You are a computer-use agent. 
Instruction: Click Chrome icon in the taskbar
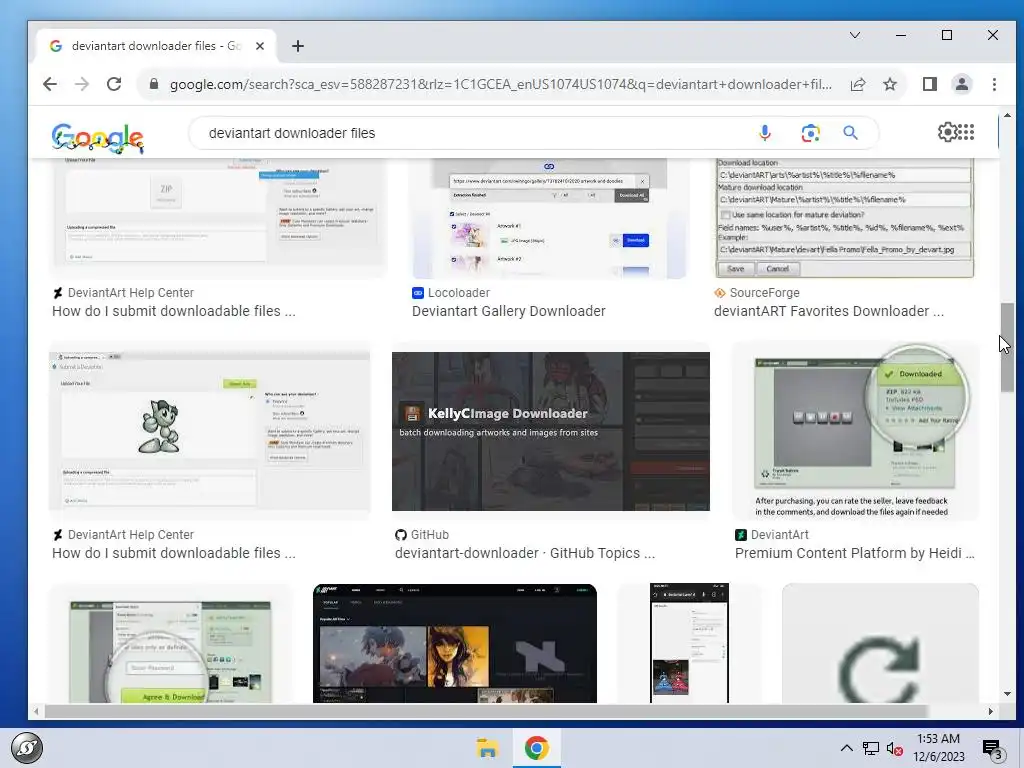536,748
